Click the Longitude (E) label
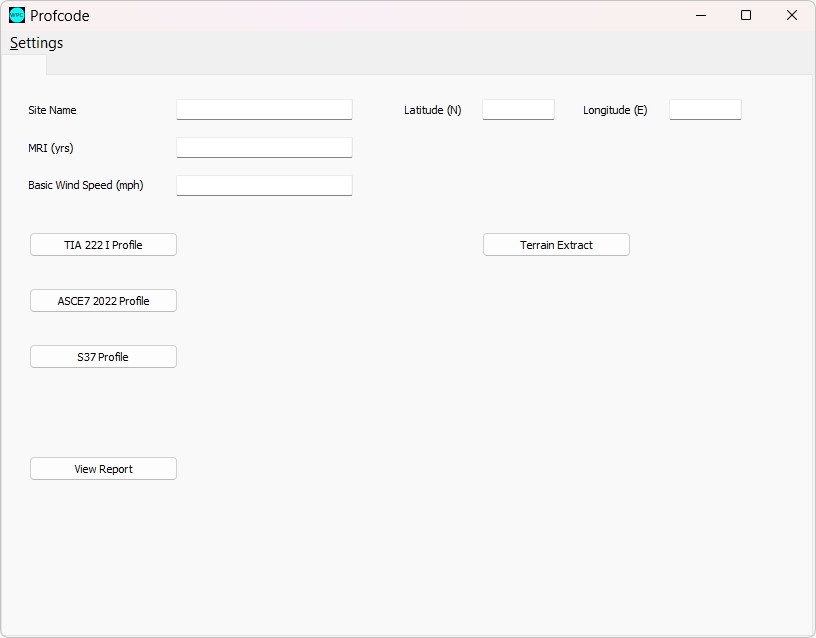Screen dimensions: 816x638 (615, 110)
